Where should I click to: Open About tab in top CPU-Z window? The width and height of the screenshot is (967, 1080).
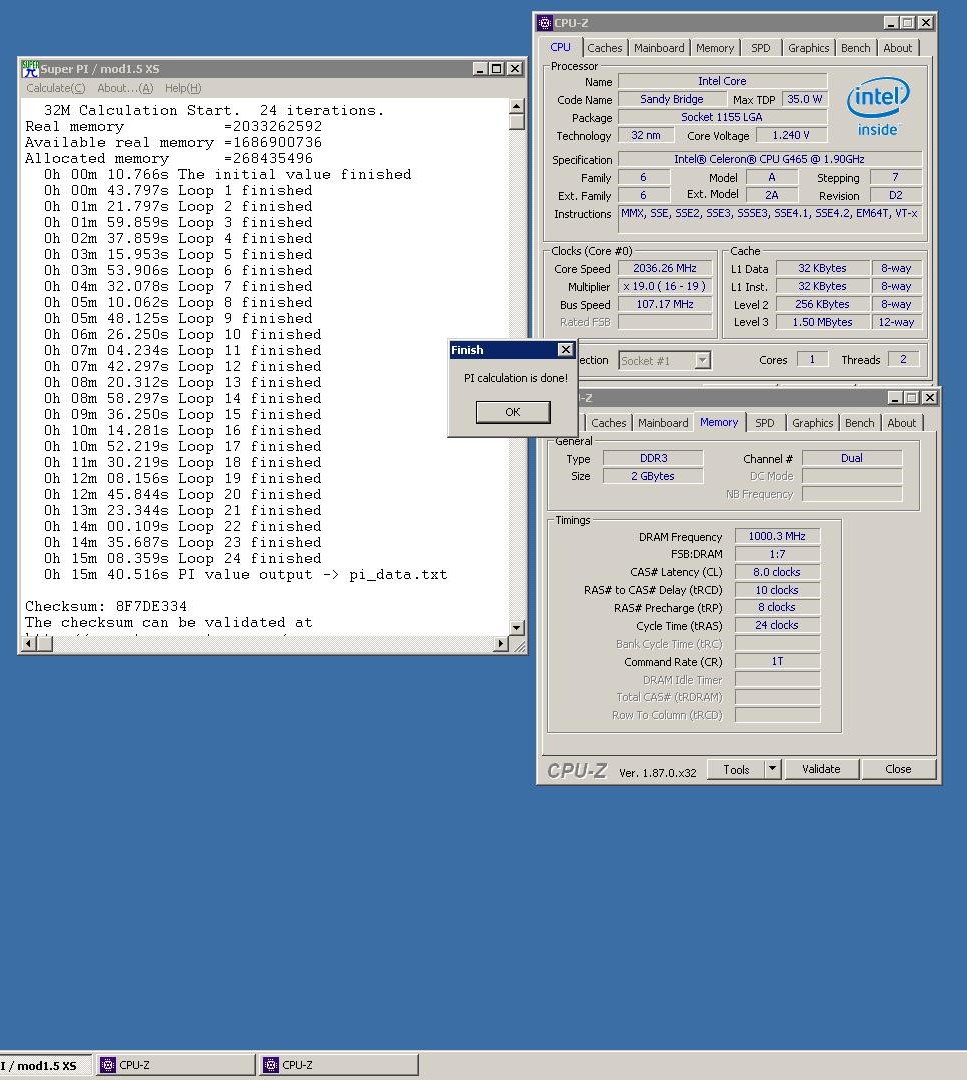(897, 48)
